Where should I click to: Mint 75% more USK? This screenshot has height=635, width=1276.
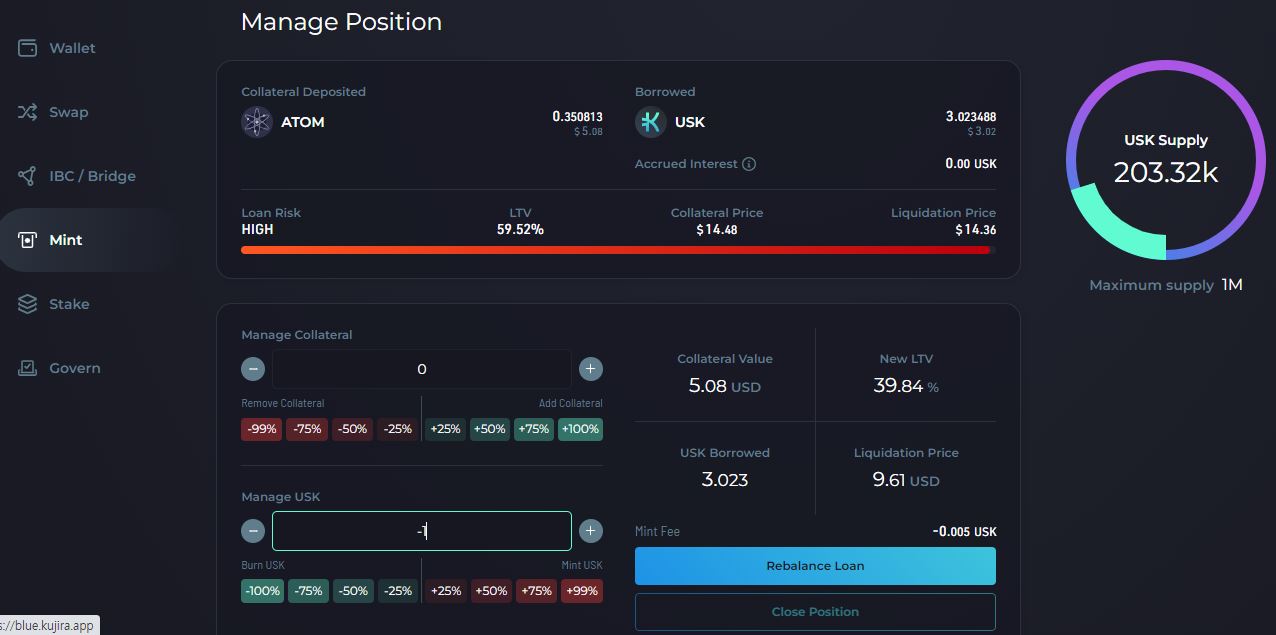pos(536,591)
